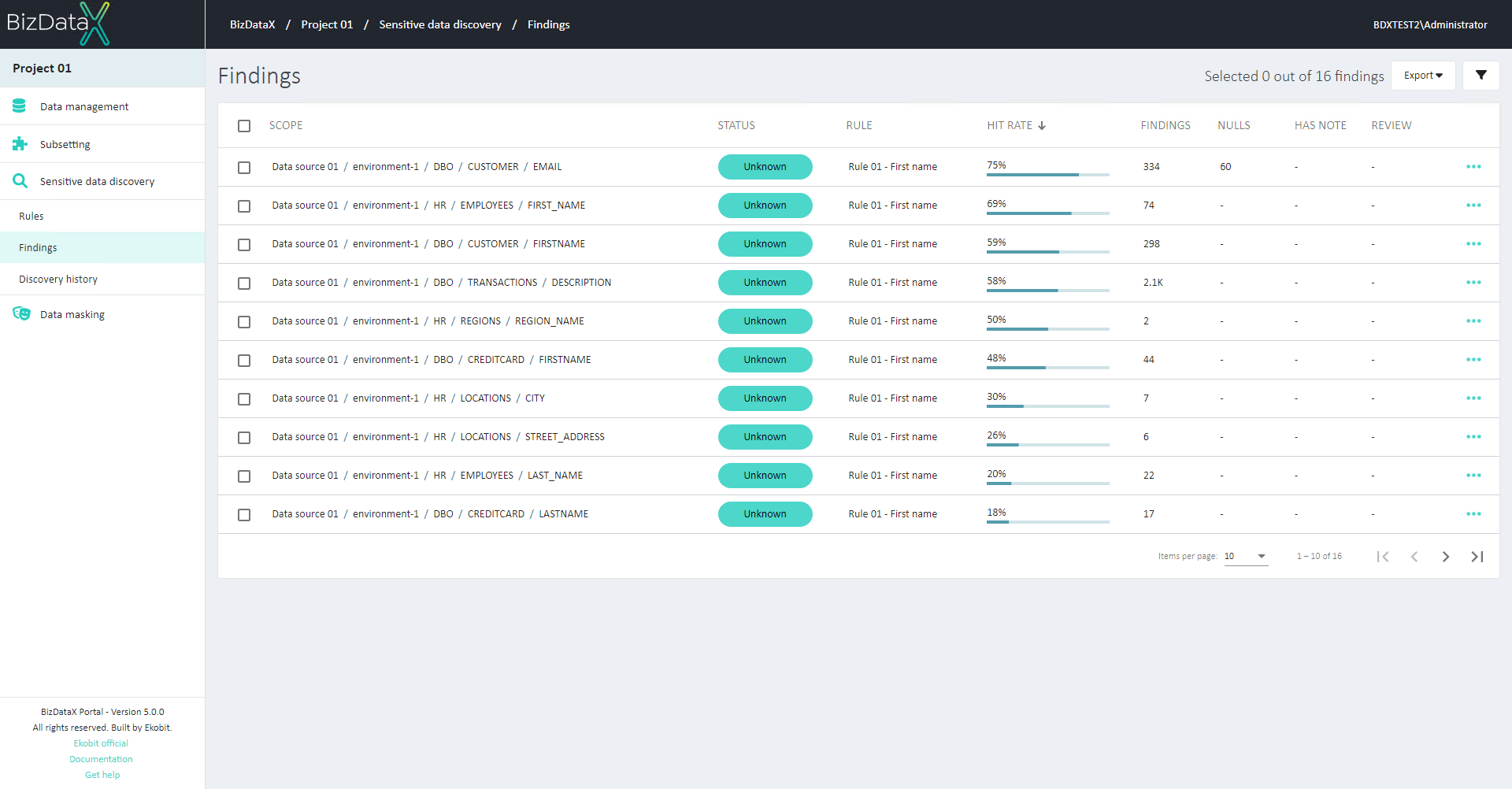
Task: Click the 50% hit rate bar
Action: coord(1048,329)
